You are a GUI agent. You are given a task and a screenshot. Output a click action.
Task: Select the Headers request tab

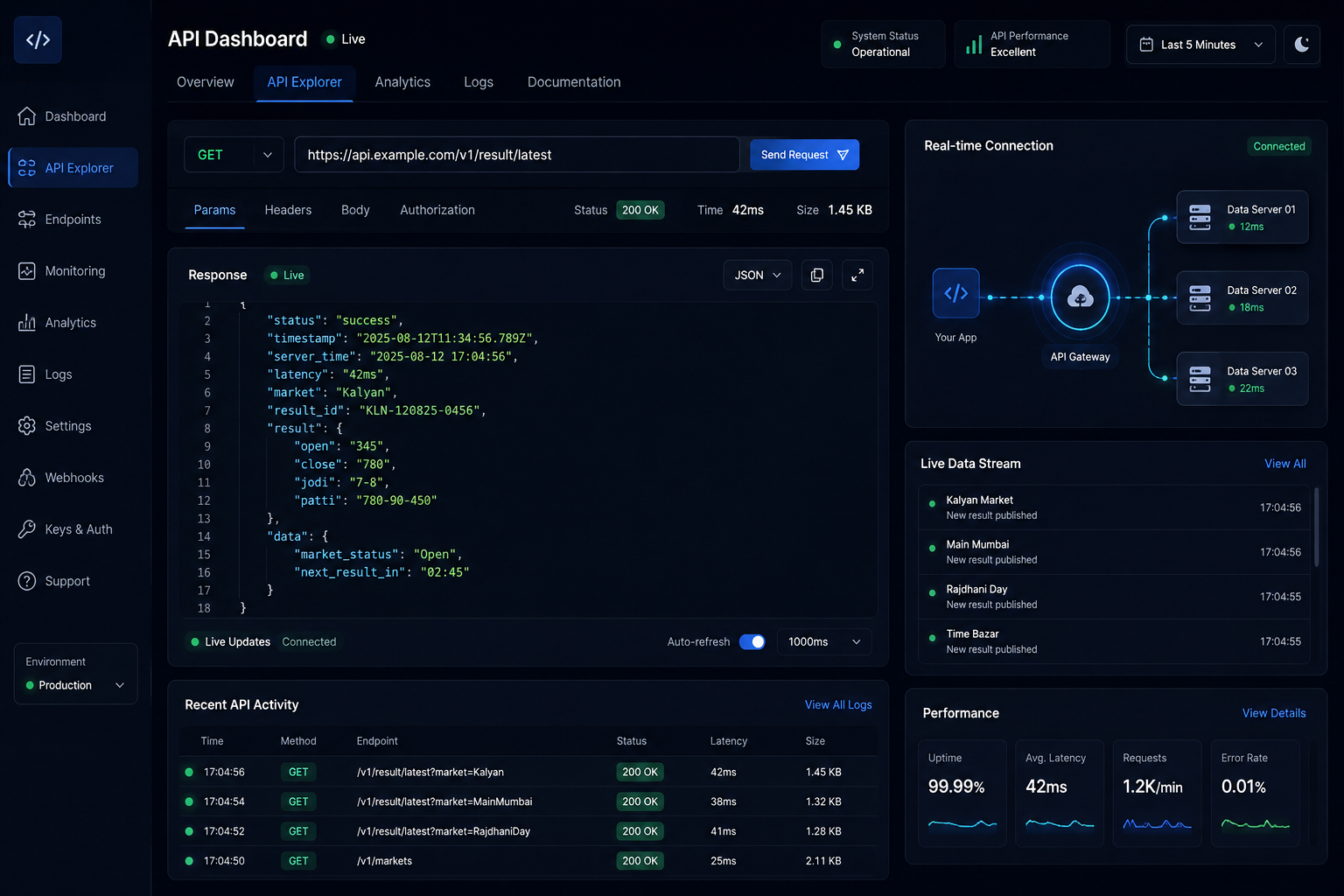(x=288, y=210)
